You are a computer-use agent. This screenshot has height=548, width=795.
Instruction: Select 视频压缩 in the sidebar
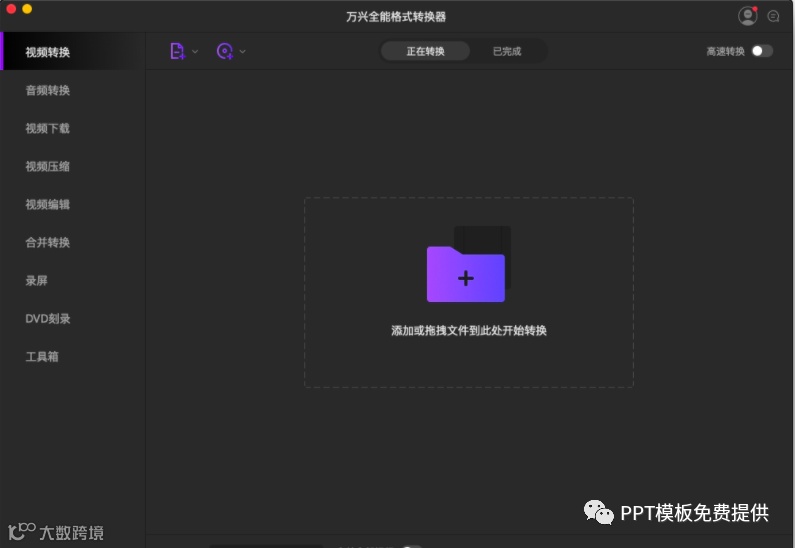(x=48, y=166)
